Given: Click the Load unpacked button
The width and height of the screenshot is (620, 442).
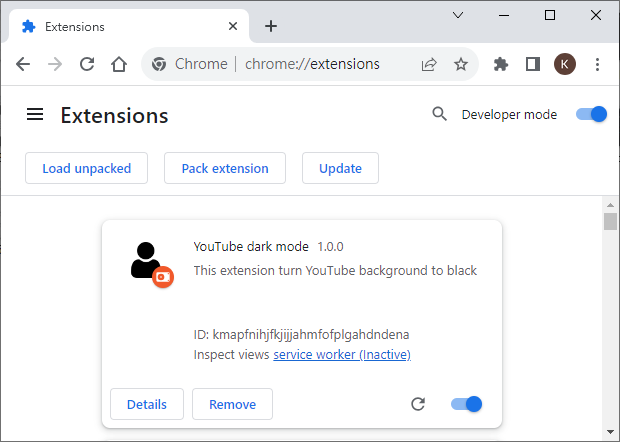Looking at the screenshot, I should click(86, 168).
